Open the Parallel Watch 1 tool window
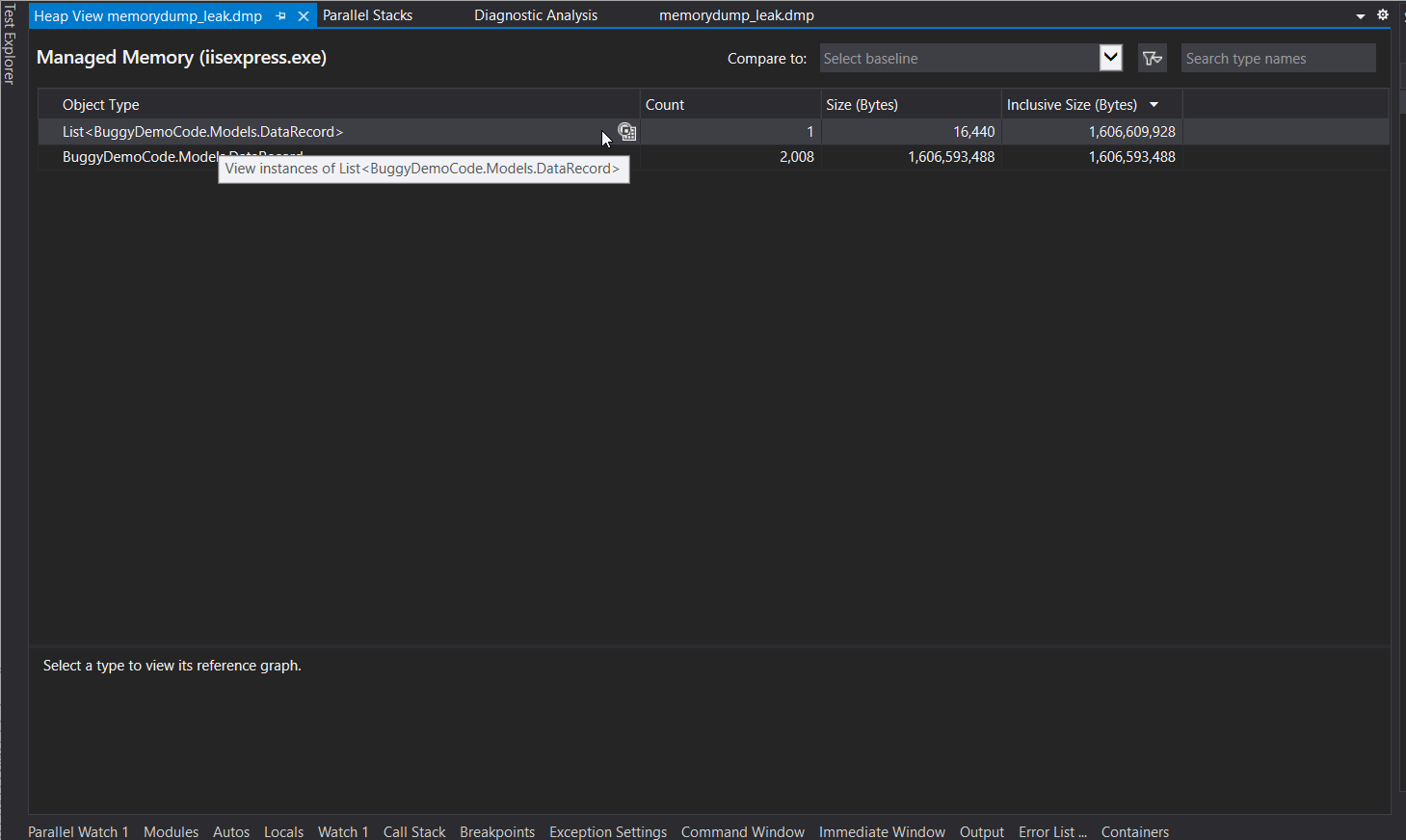The height and width of the screenshot is (840, 1406). (78, 831)
